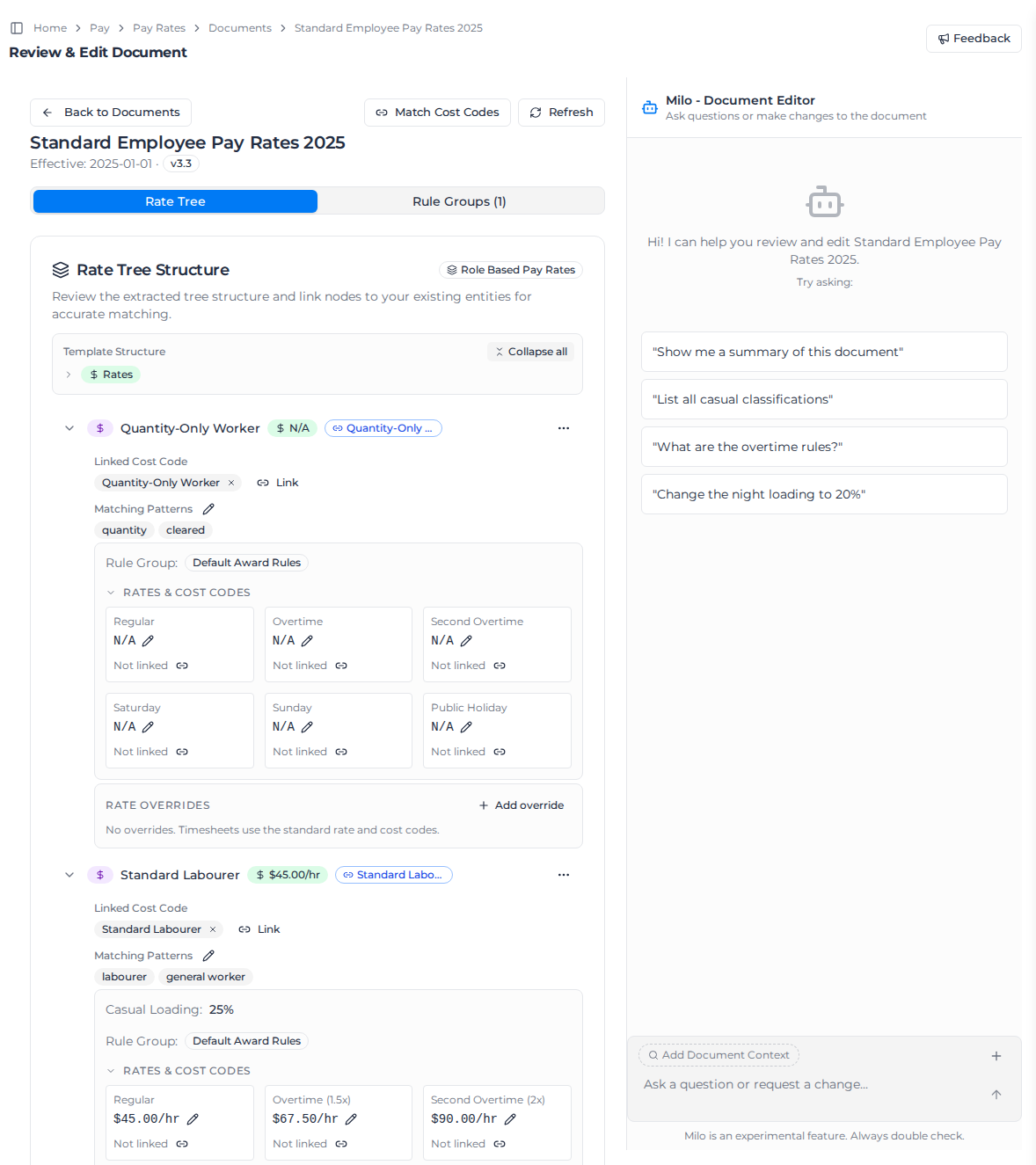
Task: Remove Quantity-Only Worker linked cost code
Action: coord(231,483)
